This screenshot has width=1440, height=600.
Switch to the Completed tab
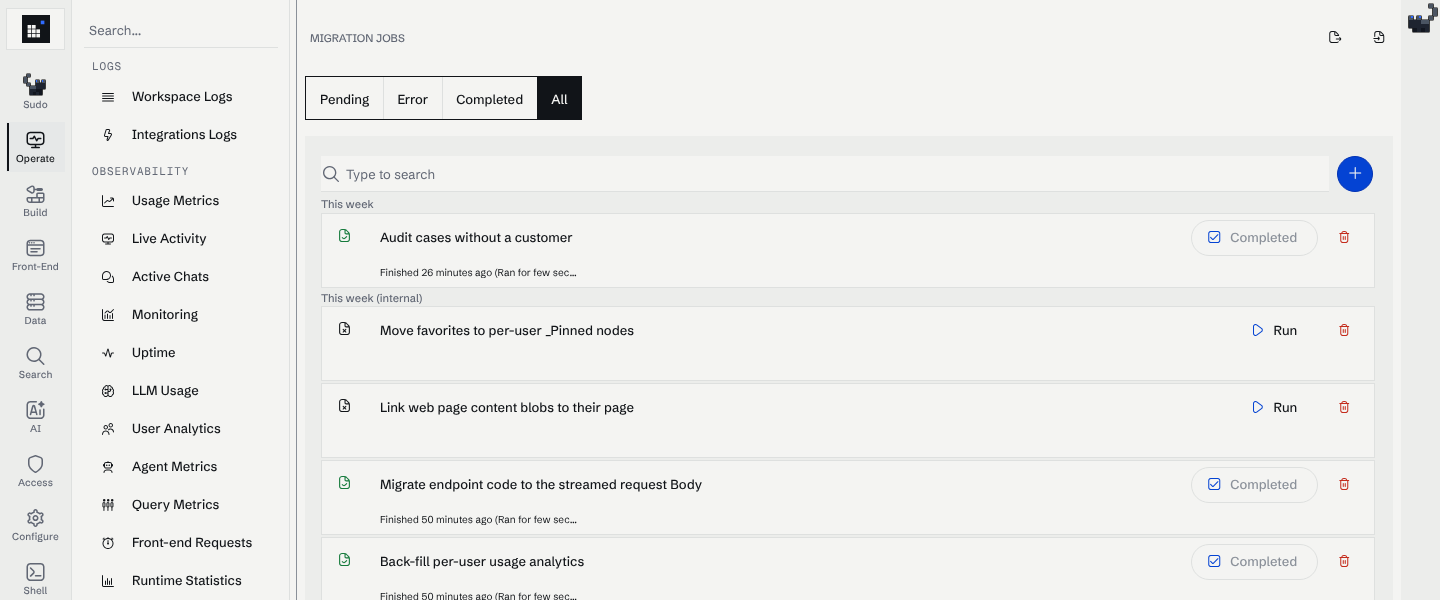click(x=489, y=99)
